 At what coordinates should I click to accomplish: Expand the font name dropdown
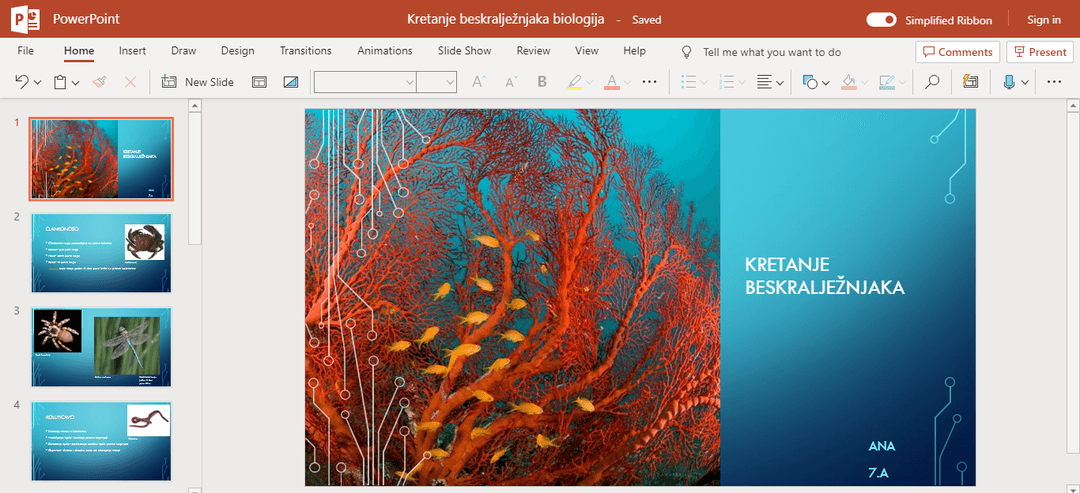click(x=409, y=82)
